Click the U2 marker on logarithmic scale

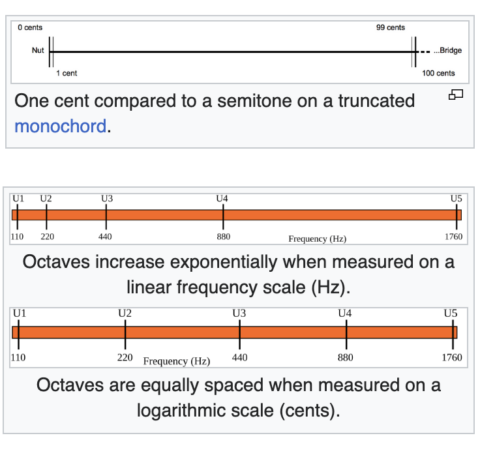(125, 313)
